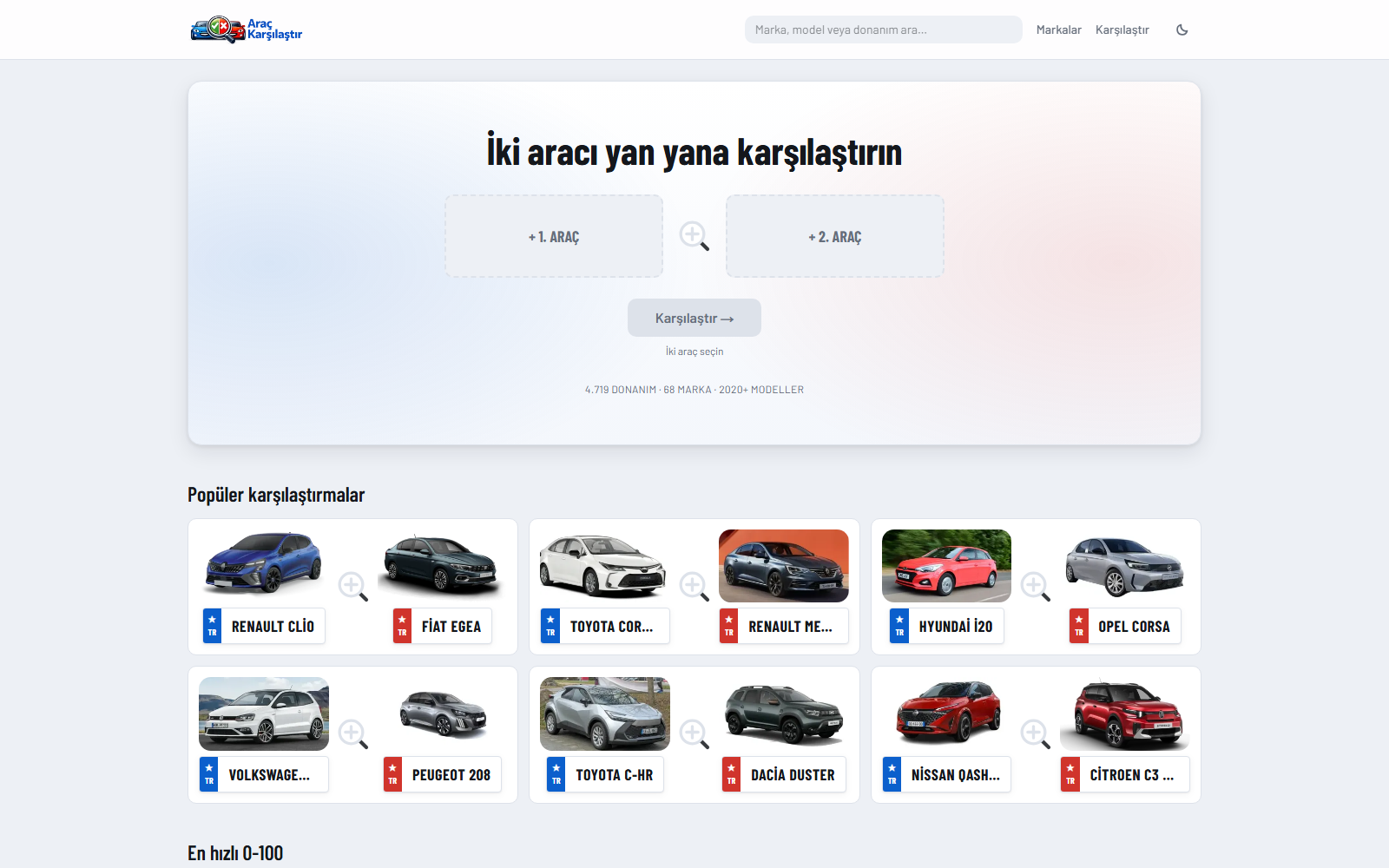1389x868 pixels.
Task: Click the Renault Me... name badge
Action: [x=784, y=626]
